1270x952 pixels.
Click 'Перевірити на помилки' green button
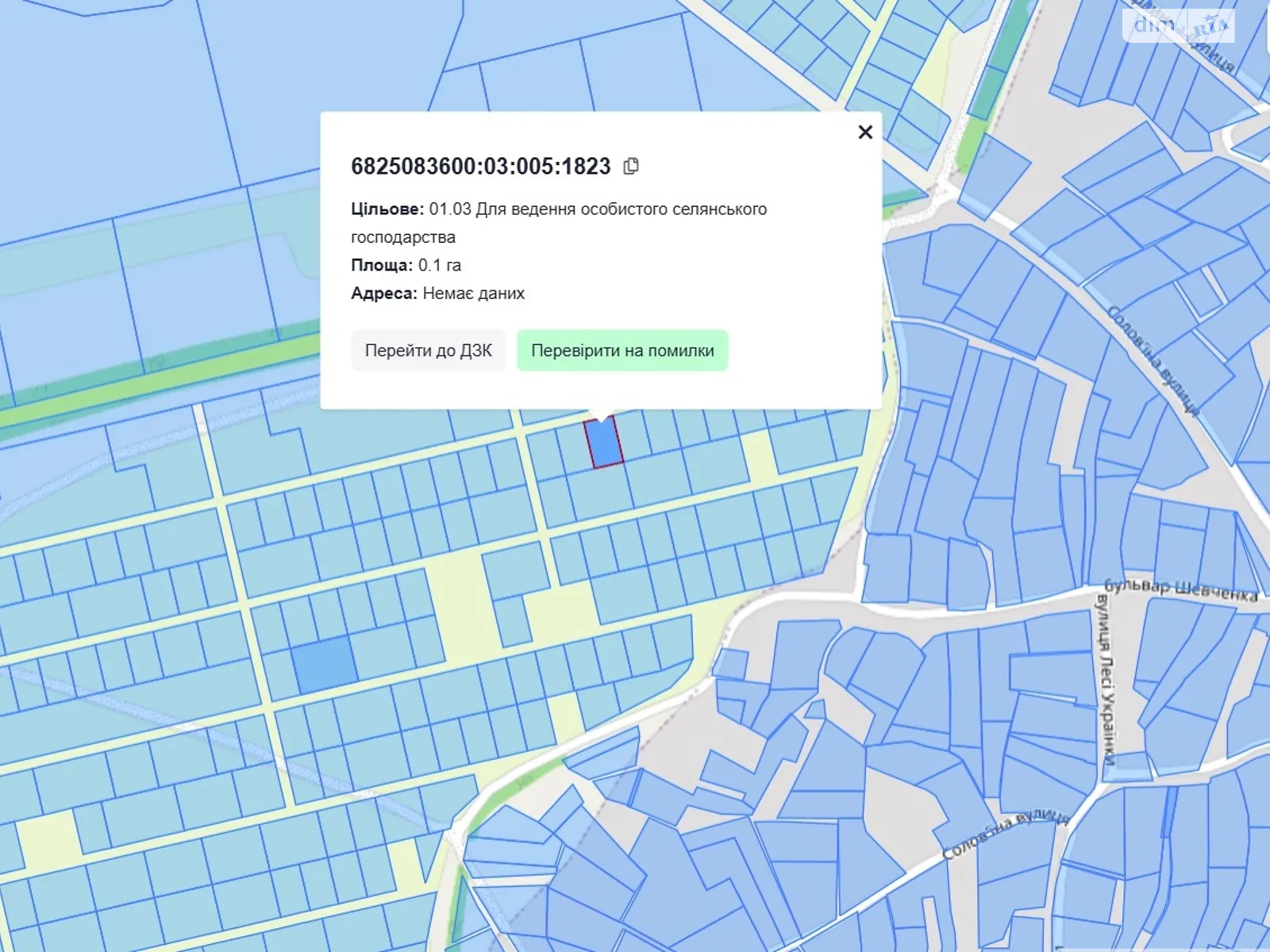[622, 351]
